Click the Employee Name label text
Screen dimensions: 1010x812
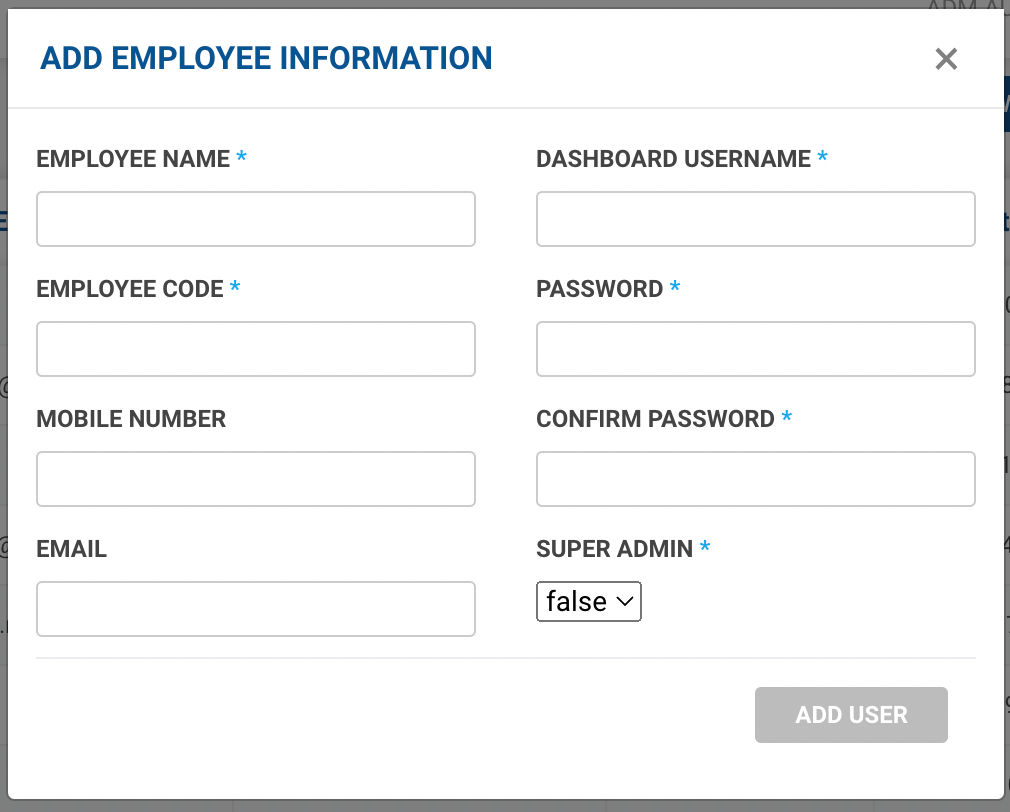133,159
